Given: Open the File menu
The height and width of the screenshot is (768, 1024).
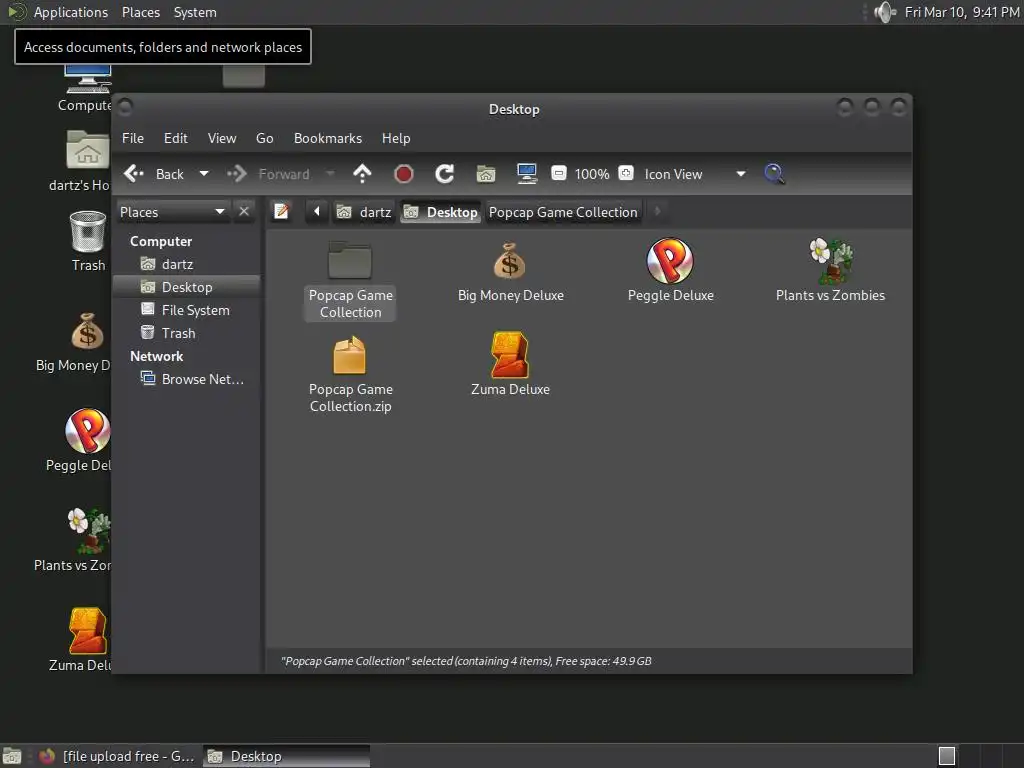Looking at the screenshot, I should point(133,138).
